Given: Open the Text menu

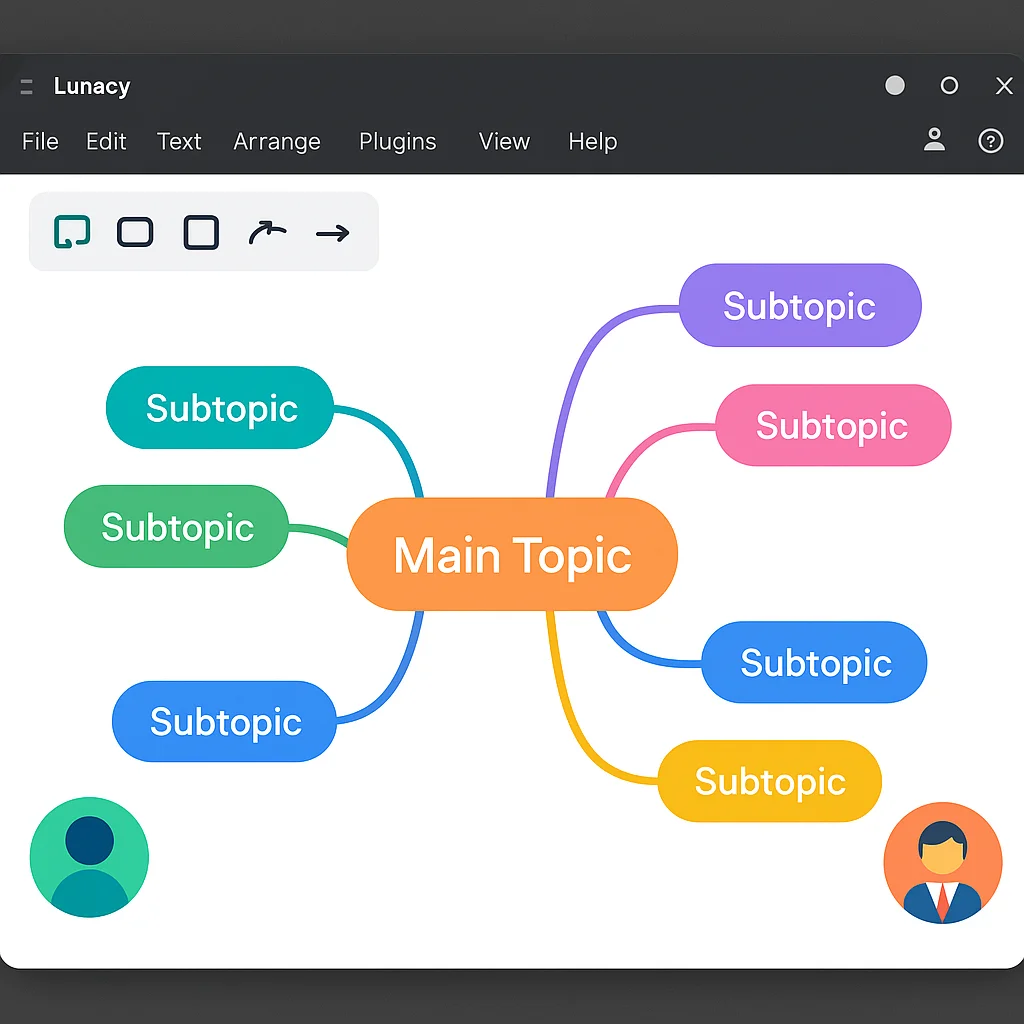Looking at the screenshot, I should (179, 141).
